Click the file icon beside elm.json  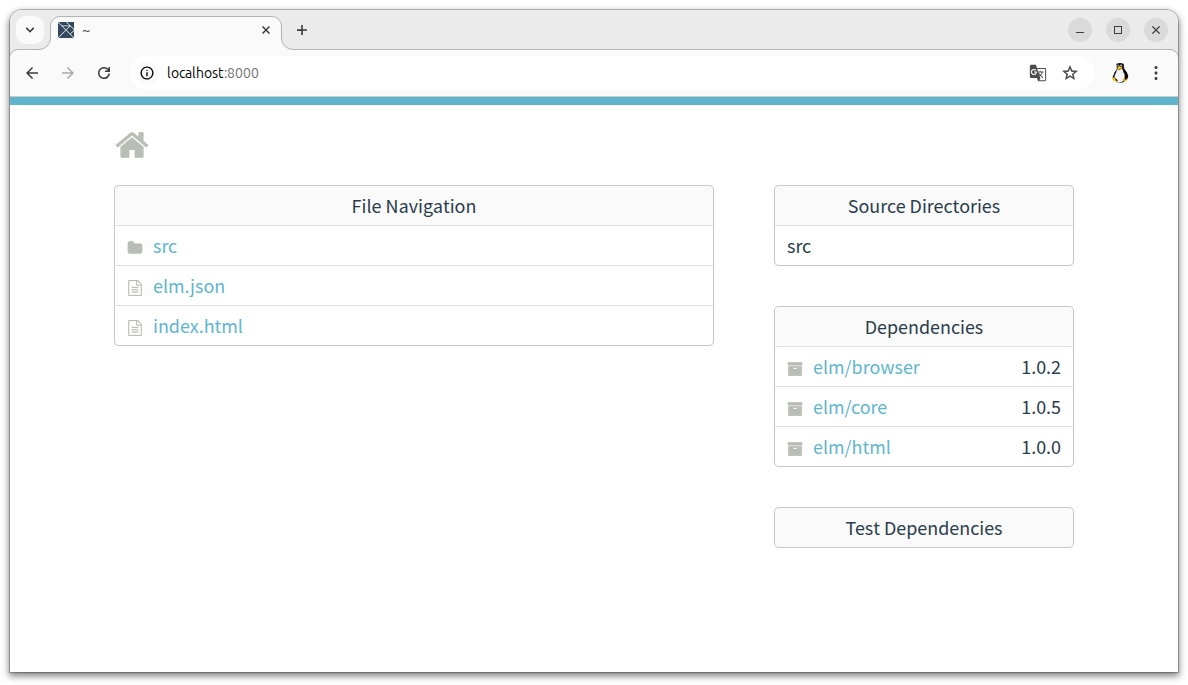click(135, 287)
